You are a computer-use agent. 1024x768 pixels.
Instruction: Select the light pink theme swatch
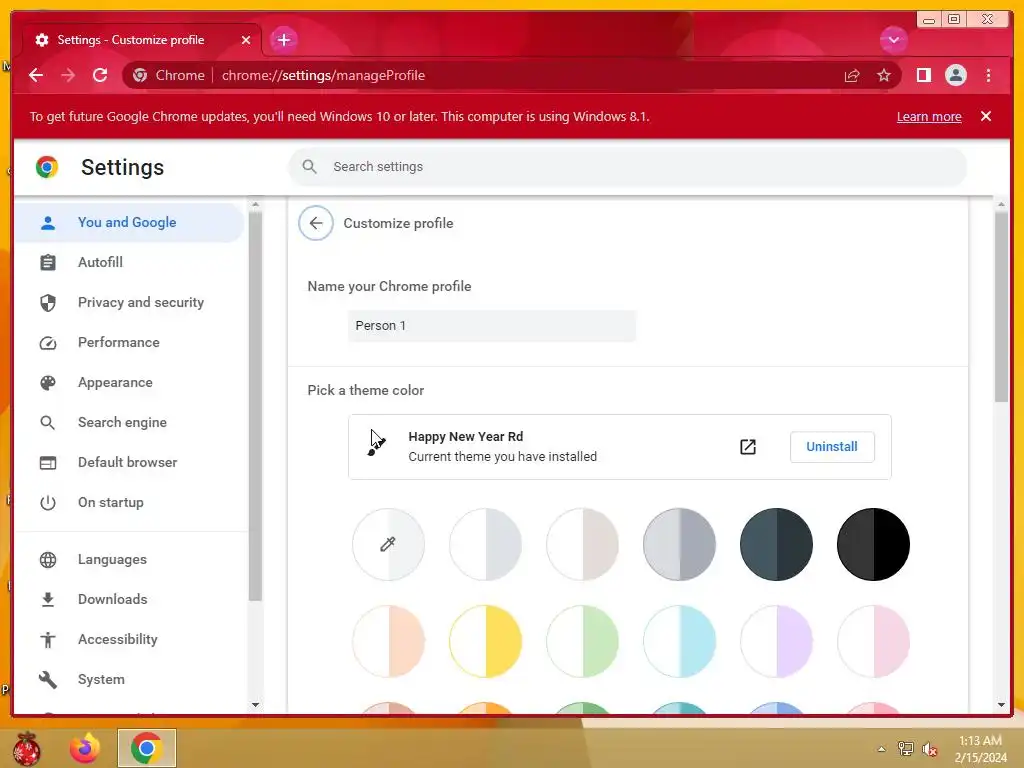[x=873, y=641]
